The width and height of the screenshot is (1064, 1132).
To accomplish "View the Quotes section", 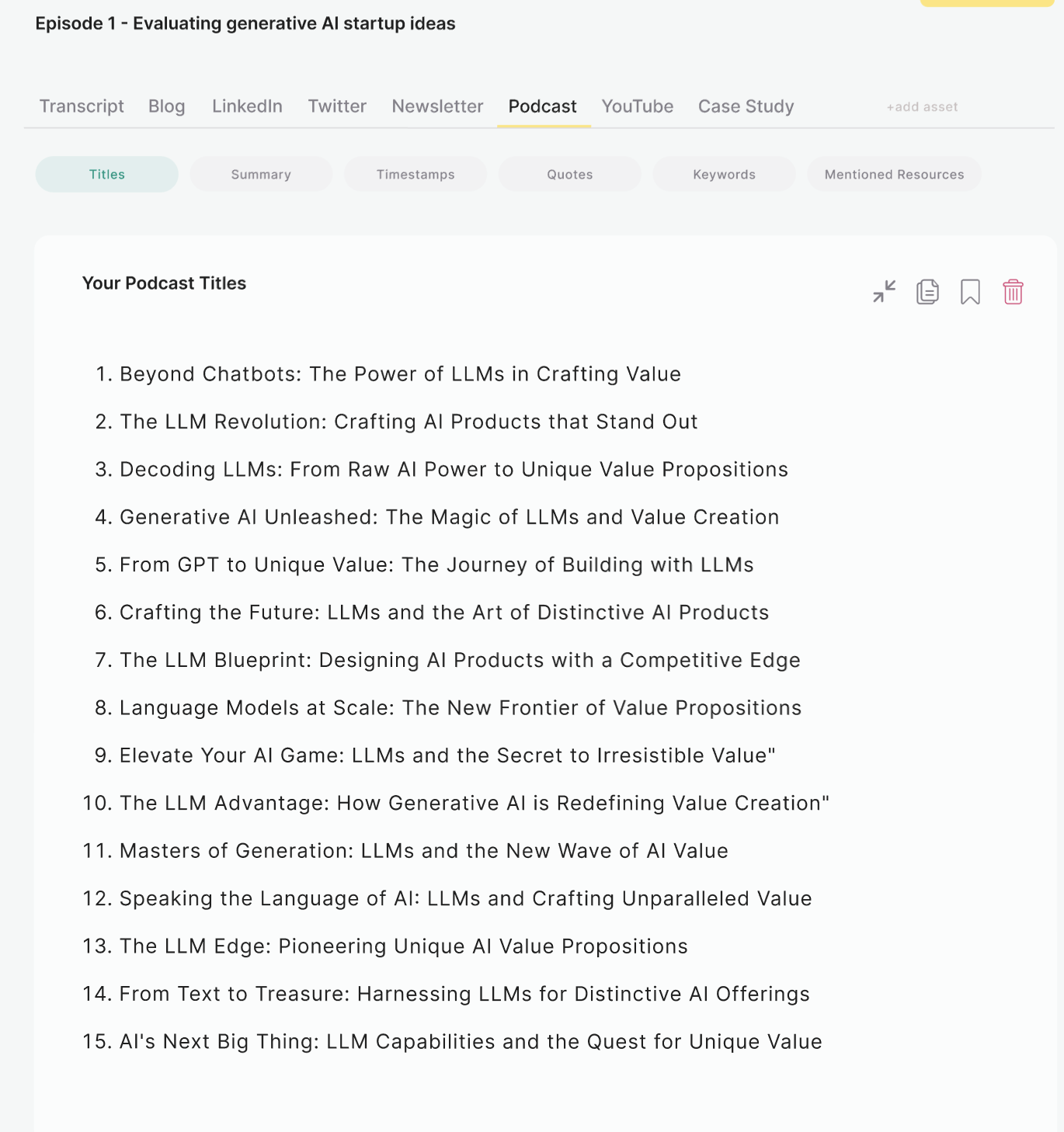I will (x=569, y=175).
